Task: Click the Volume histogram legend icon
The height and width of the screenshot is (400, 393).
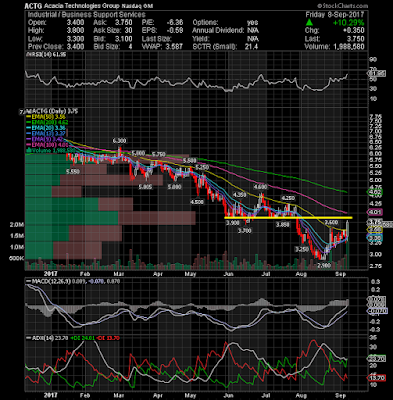Action: [28, 150]
